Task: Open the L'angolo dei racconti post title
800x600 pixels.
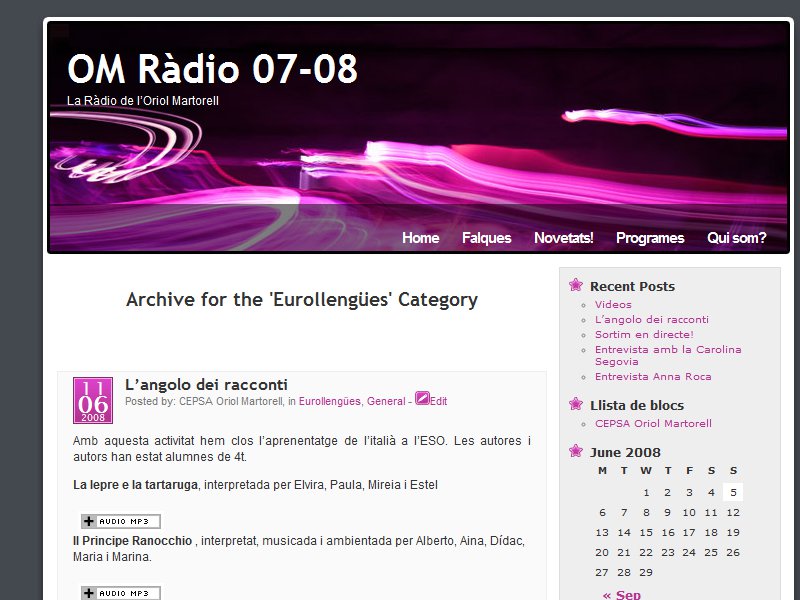Action: coord(206,384)
